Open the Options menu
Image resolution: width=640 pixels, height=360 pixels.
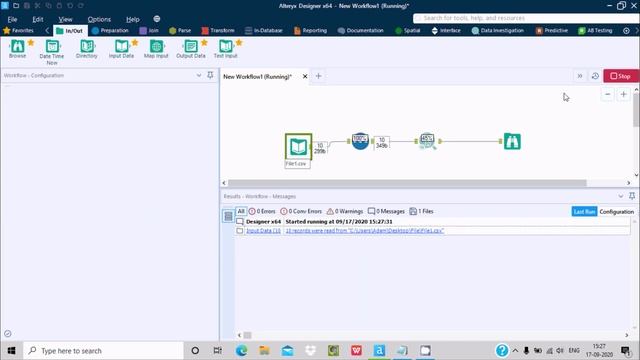[99, 19]
